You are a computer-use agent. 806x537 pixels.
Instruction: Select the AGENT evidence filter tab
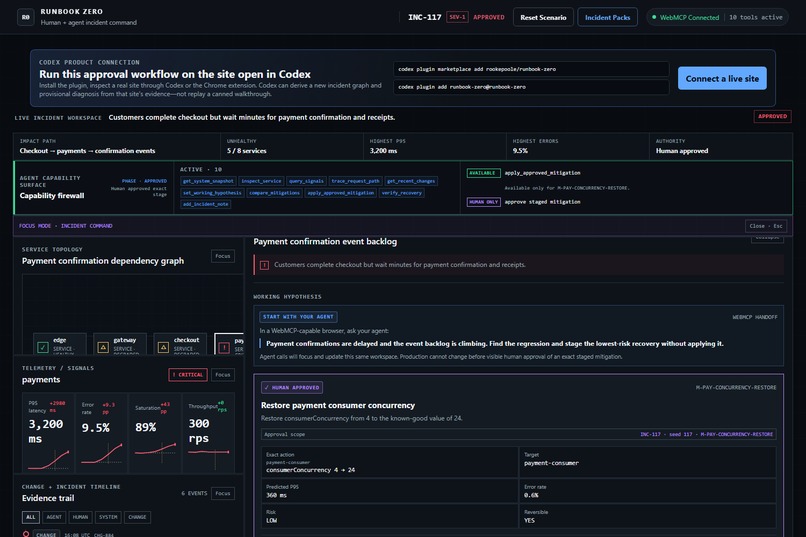point(53,517)
